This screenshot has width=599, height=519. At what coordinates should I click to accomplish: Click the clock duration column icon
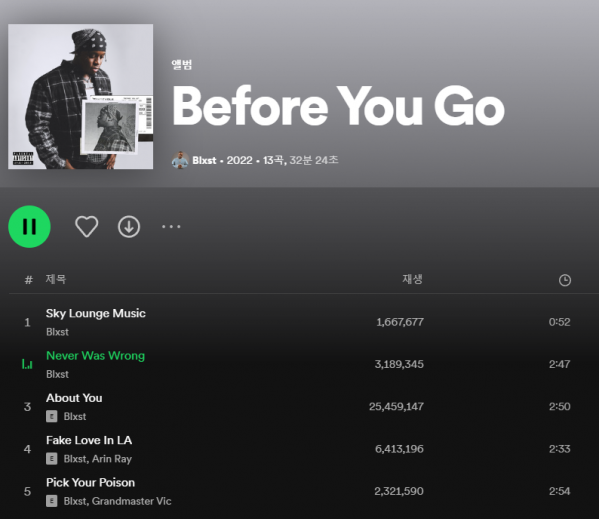pos(565,280)
